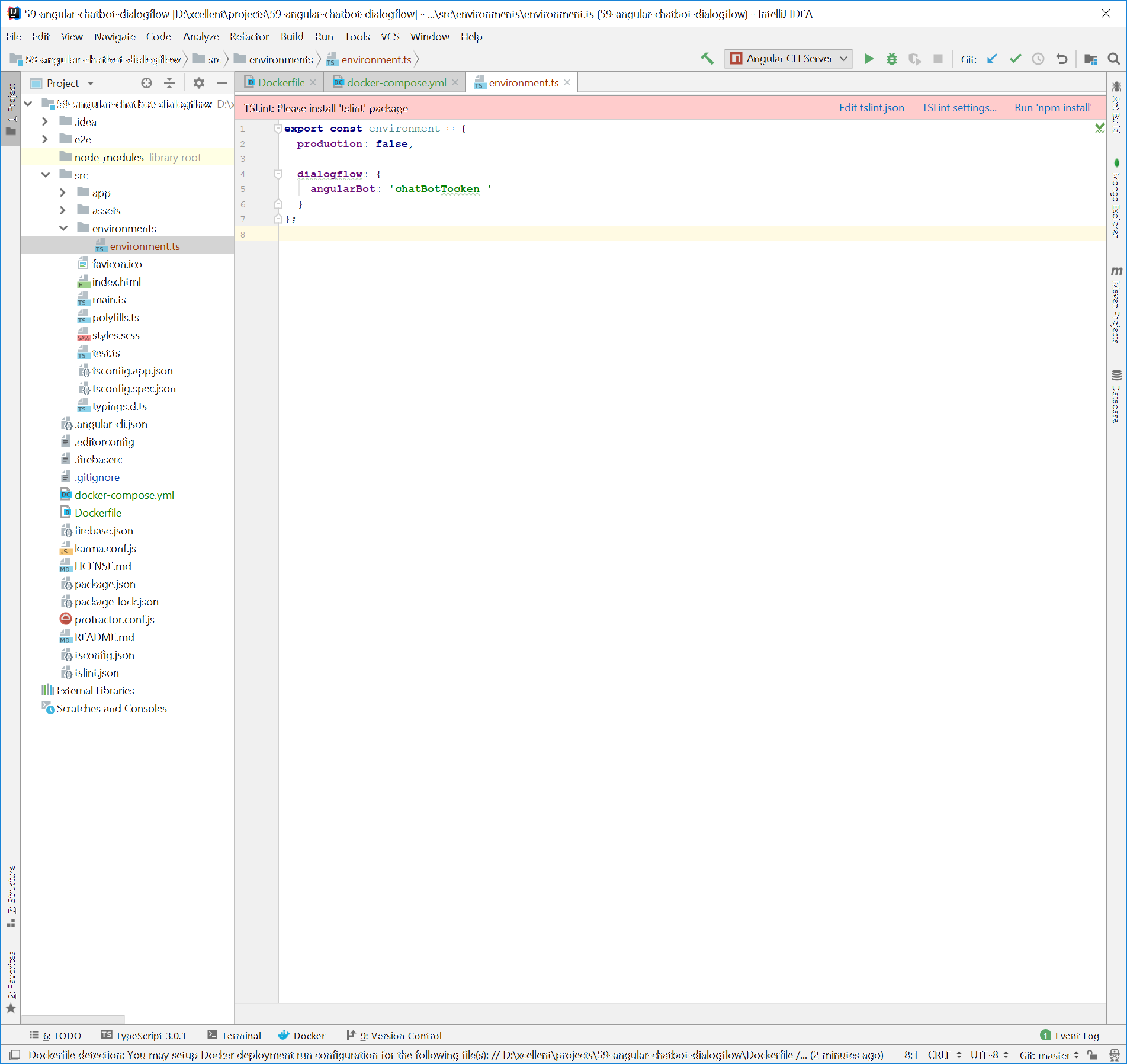
Task: Open the Navigate menu
Action: (x=115, y=37)
